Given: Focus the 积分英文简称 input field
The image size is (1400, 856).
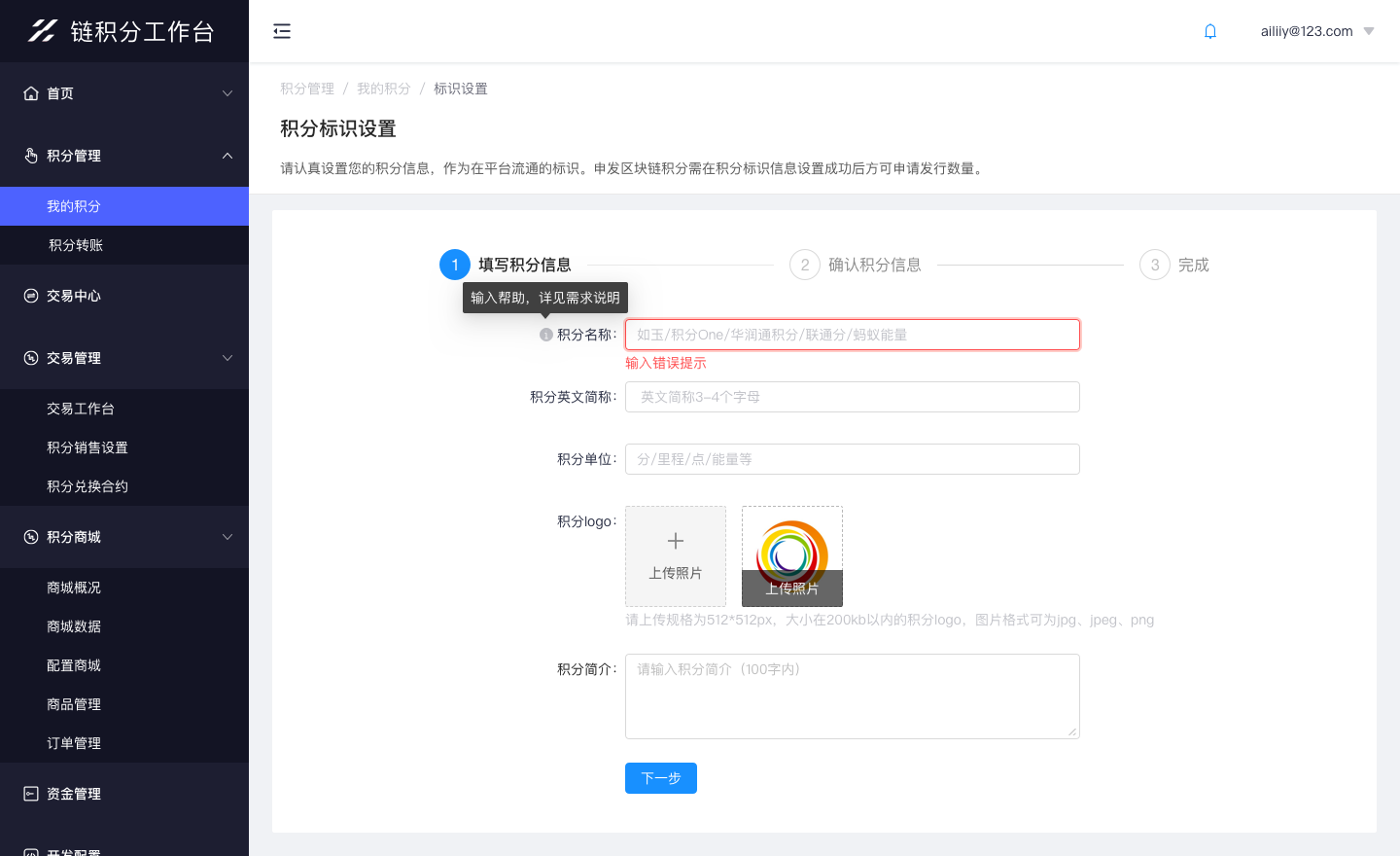Looking at the screenshot, I should coord(852,397).
